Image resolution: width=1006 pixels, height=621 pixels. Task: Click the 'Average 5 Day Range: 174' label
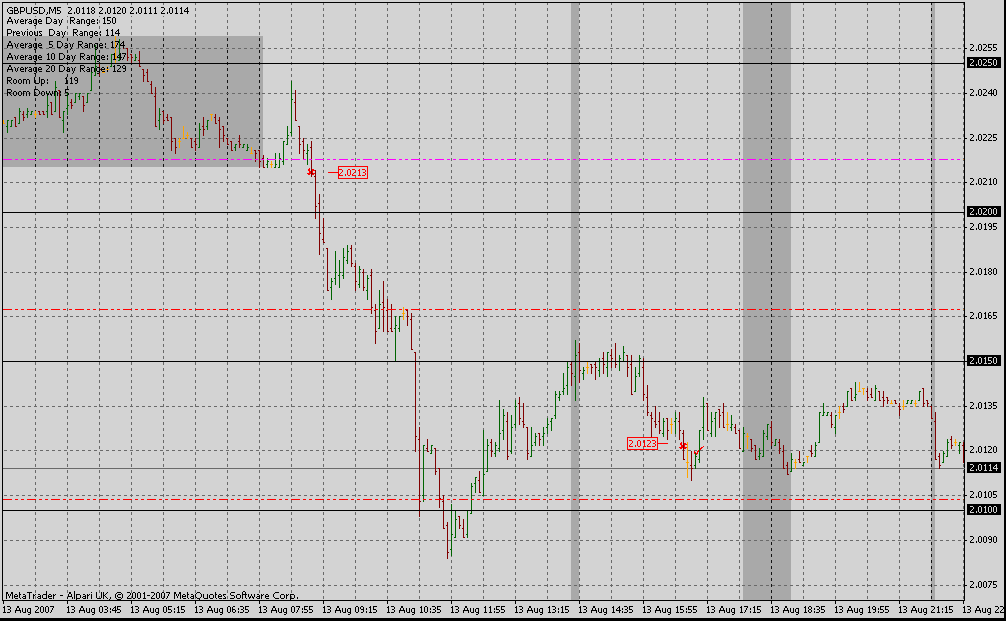[65, 45]
